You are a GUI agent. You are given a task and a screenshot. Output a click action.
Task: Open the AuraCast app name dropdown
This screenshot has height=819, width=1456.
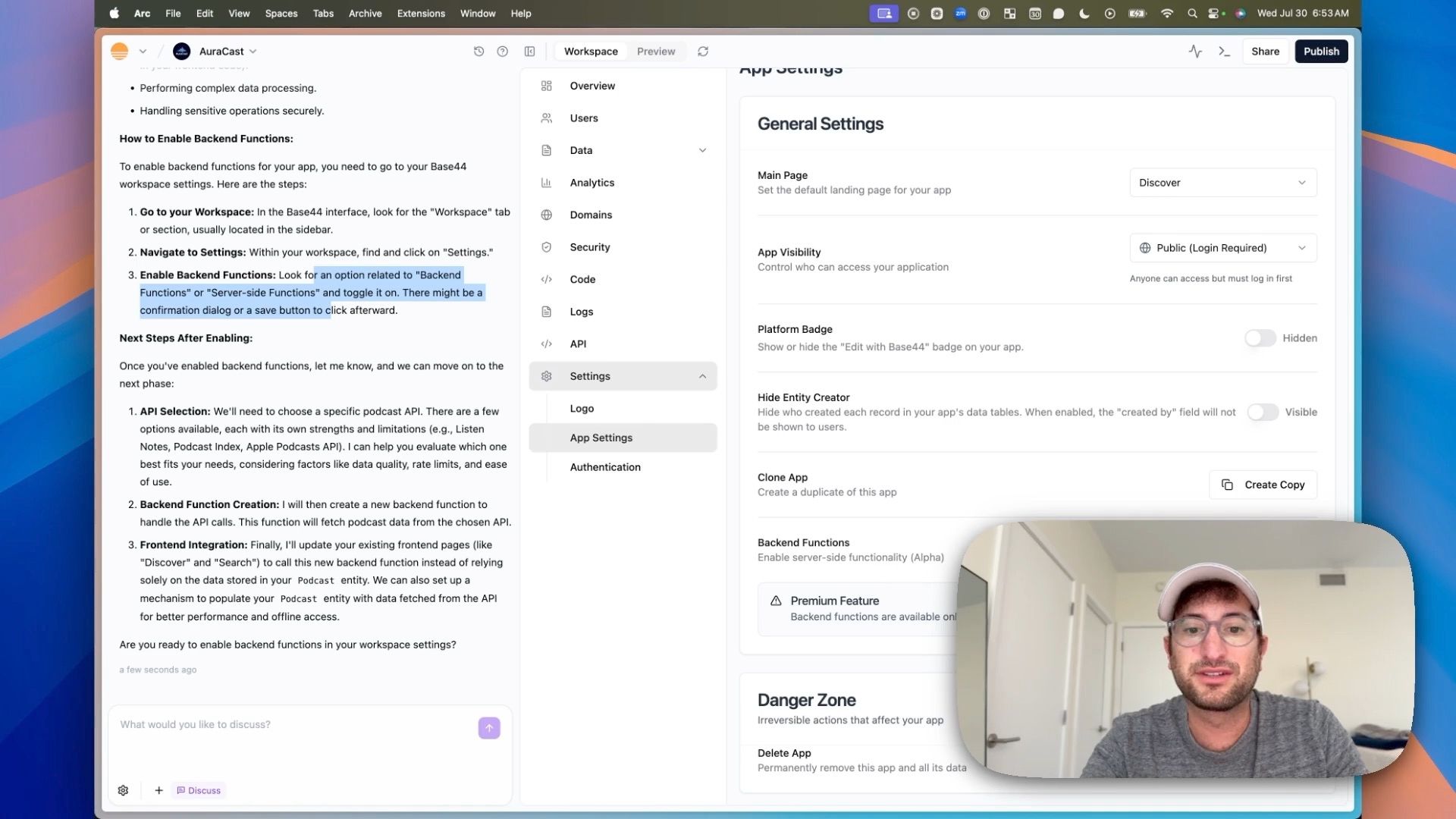[x=227, y=51]
